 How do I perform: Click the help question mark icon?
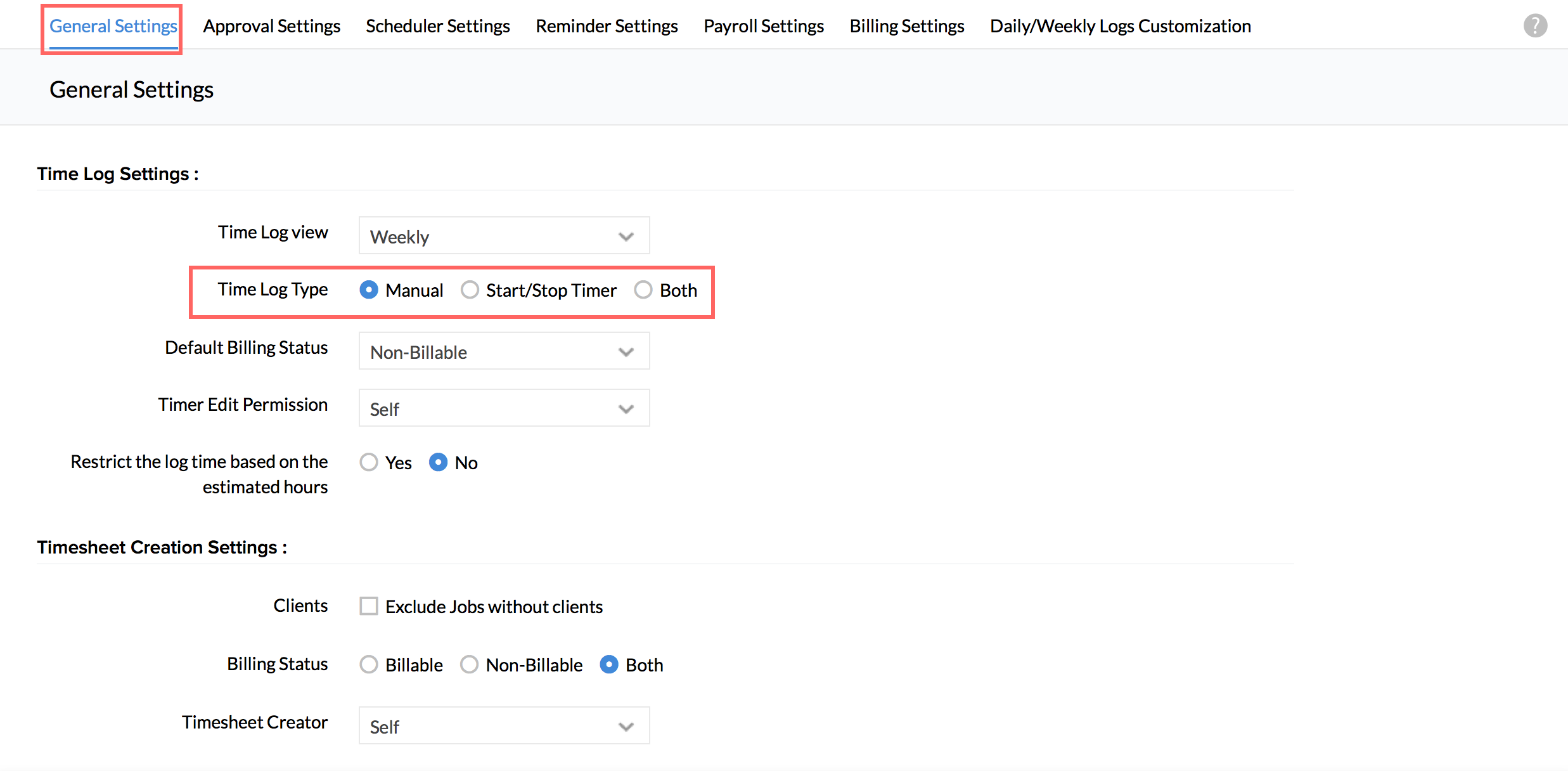pyautogui.click(x=1534, y=26)
